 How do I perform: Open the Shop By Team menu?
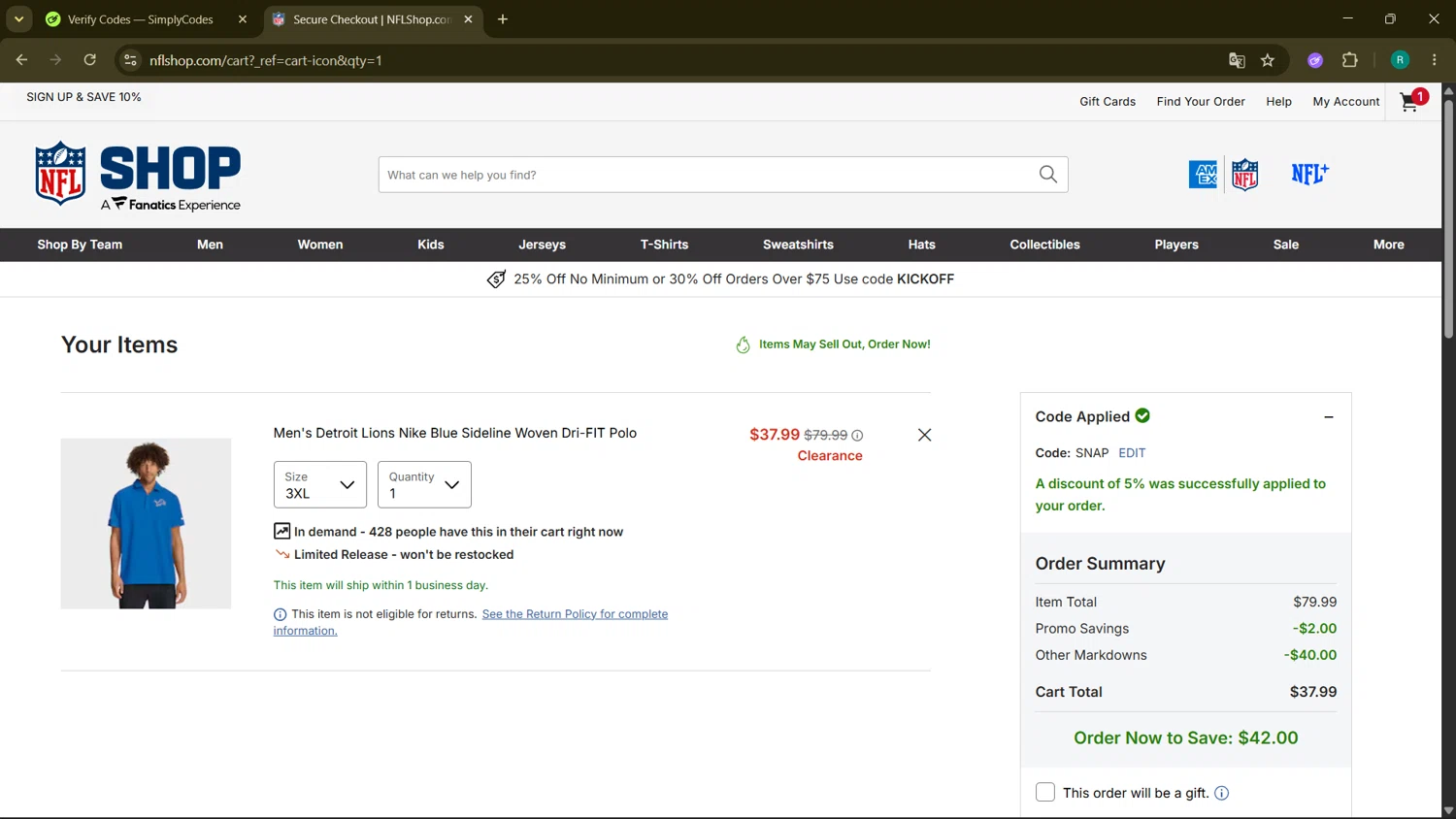(80, 245)
